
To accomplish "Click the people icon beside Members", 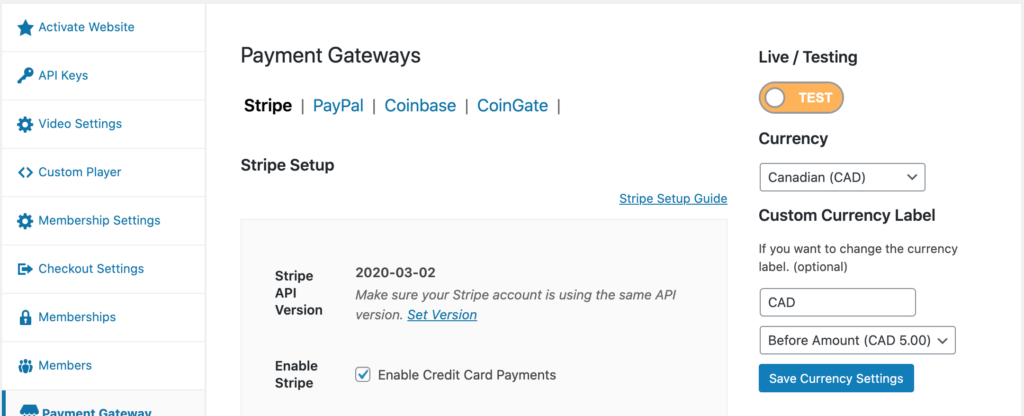I will pos(25,366).
